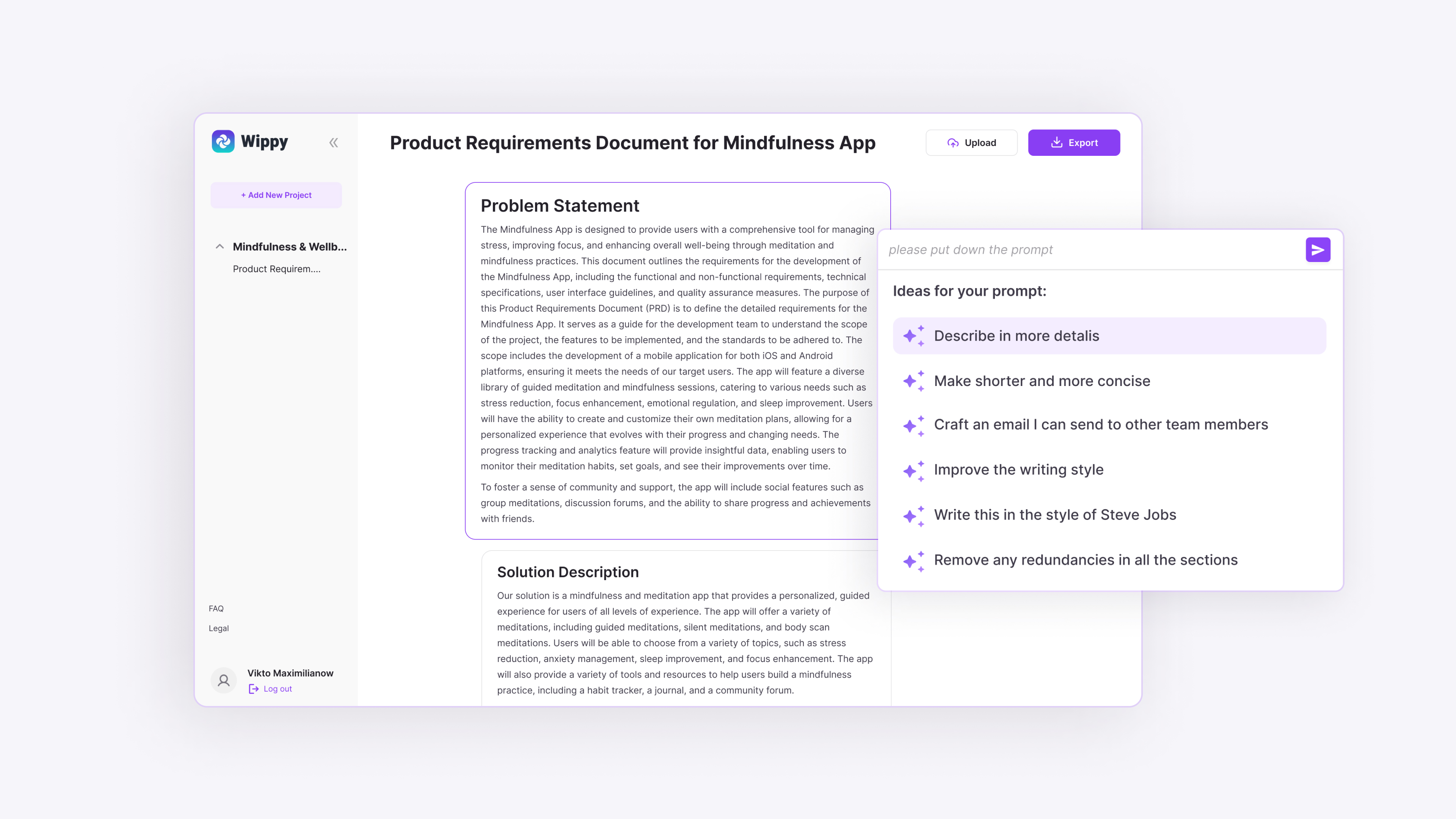Click the sparkle icon beside Make shorter and more concise

pos(913,381)
